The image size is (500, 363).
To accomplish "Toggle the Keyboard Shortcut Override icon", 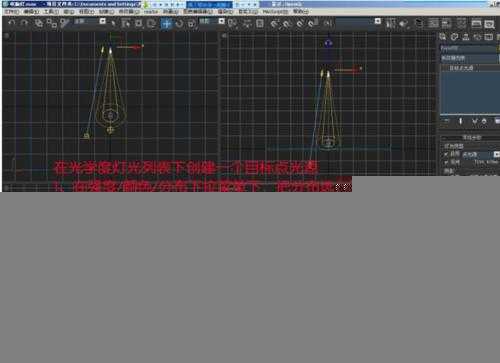I will [x=260, y=23].
